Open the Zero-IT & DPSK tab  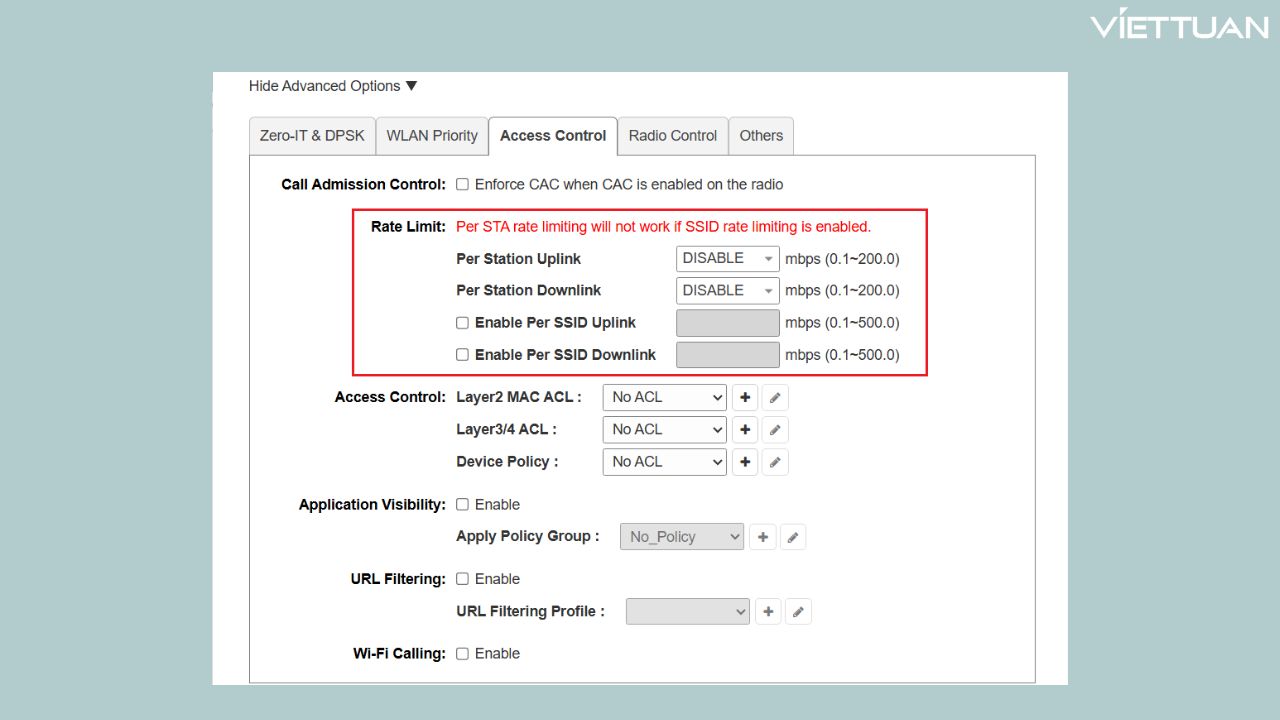[x=312, y=136]
